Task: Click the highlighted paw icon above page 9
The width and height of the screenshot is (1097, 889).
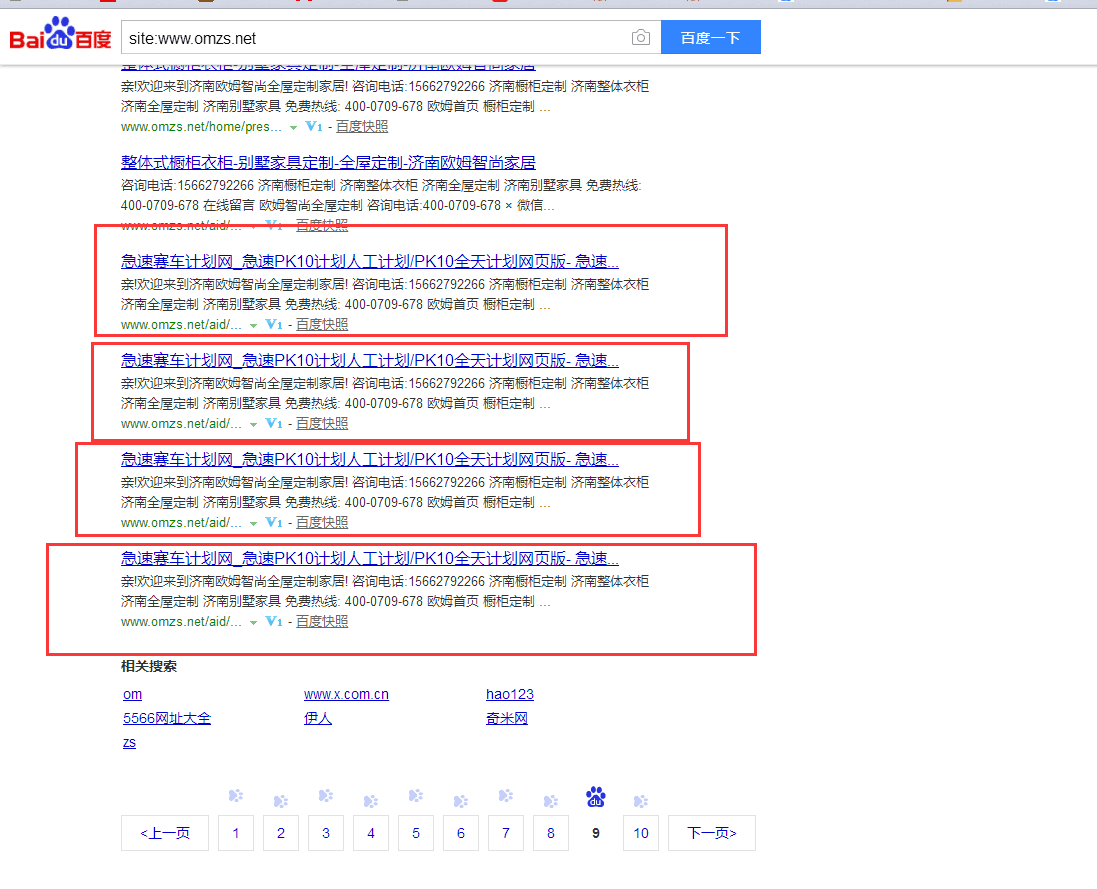Action: tap(595, 797)
